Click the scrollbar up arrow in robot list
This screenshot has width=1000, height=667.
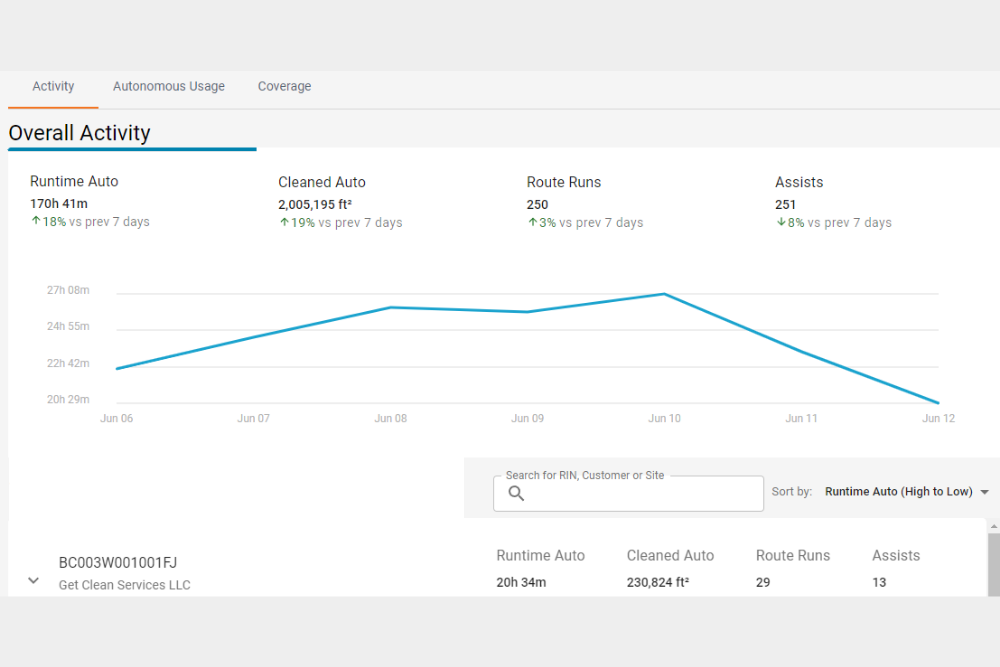point(994,527)
